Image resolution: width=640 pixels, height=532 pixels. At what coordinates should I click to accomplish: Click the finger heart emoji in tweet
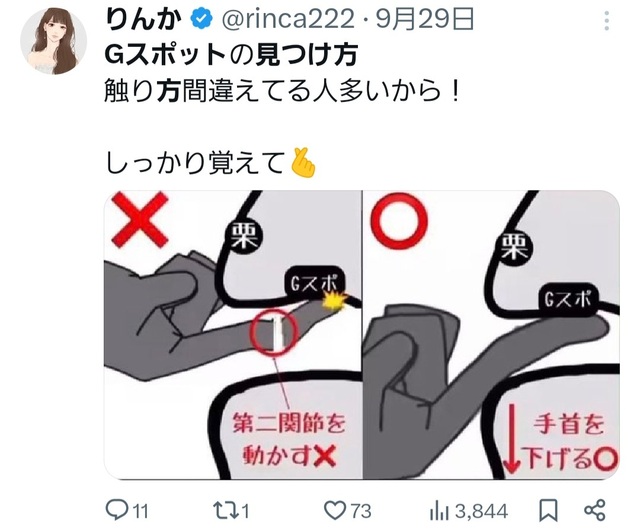302,163
